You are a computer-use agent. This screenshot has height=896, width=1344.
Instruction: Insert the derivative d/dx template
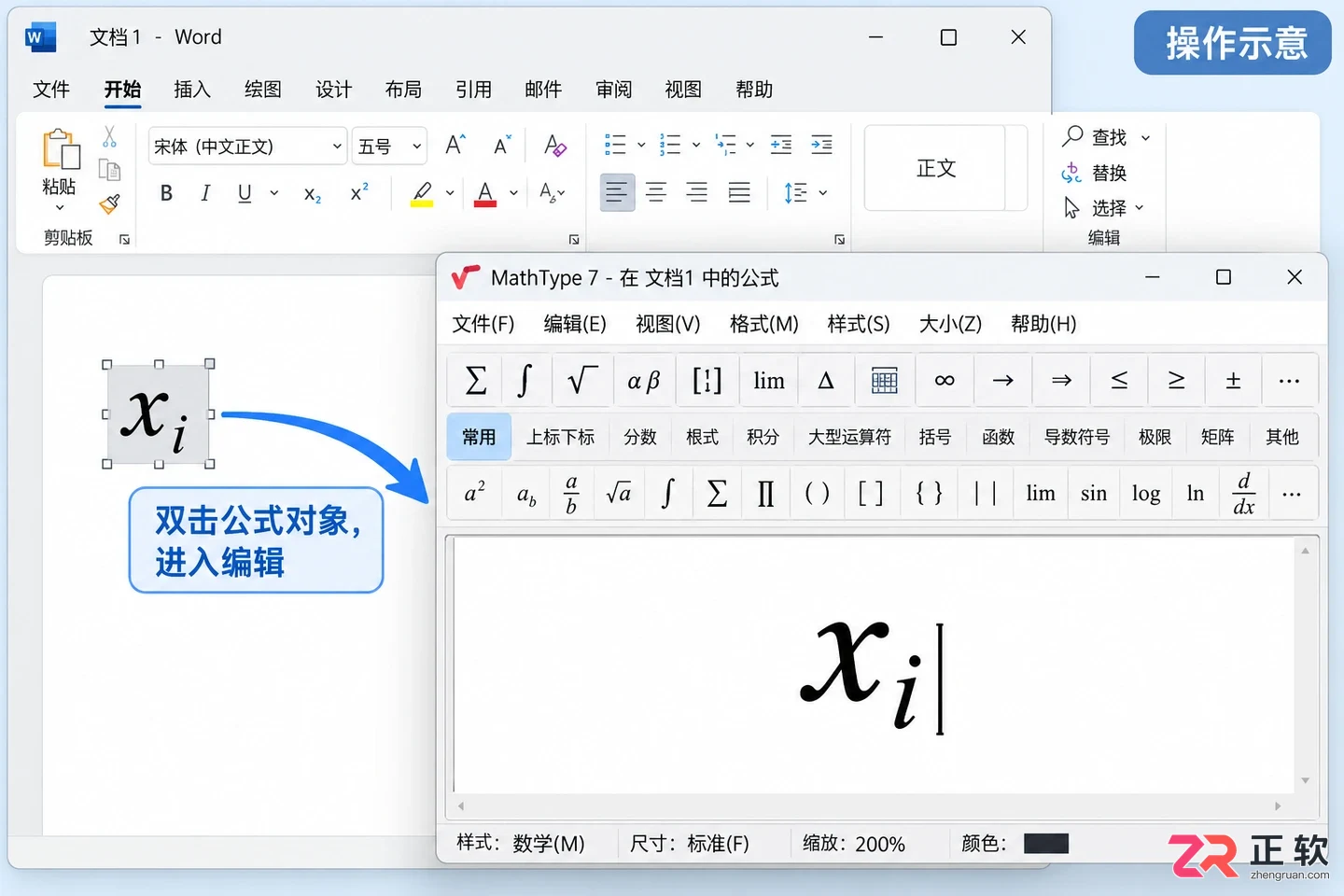(1243, 494)
